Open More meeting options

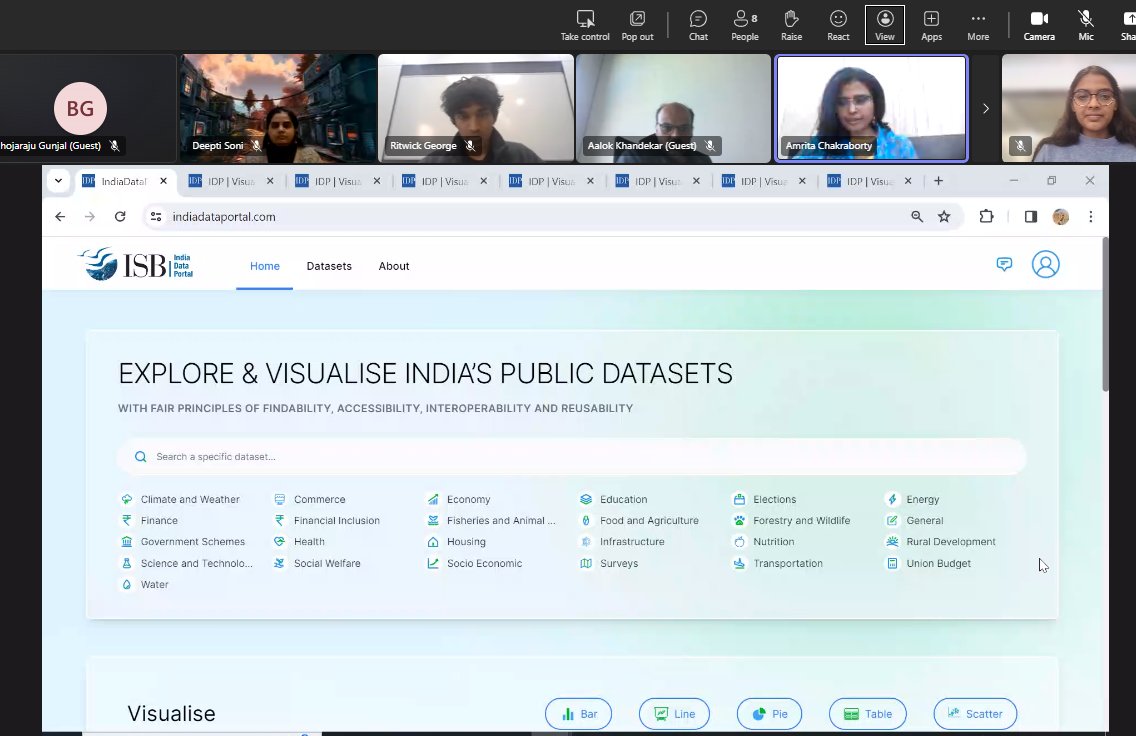[x=978, y=25]
